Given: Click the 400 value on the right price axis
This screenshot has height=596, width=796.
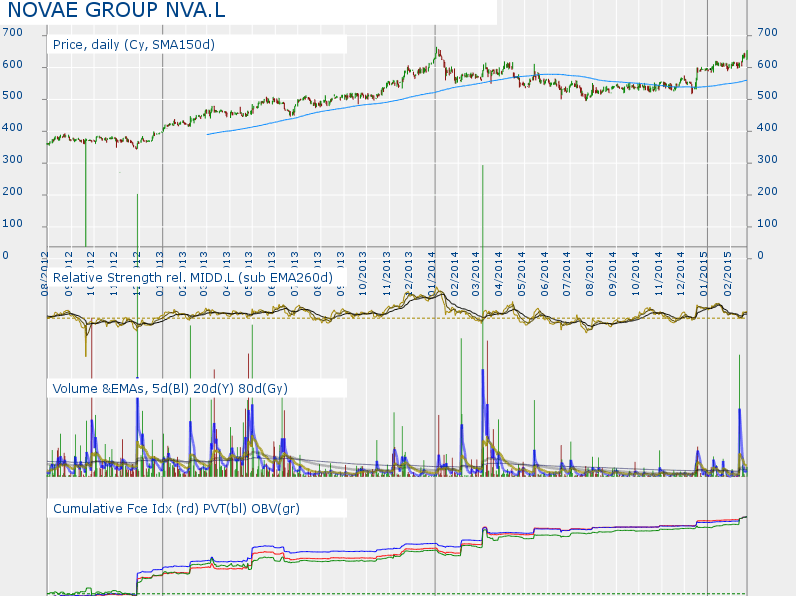Looking at the screenshot, I should coord(767,127).
